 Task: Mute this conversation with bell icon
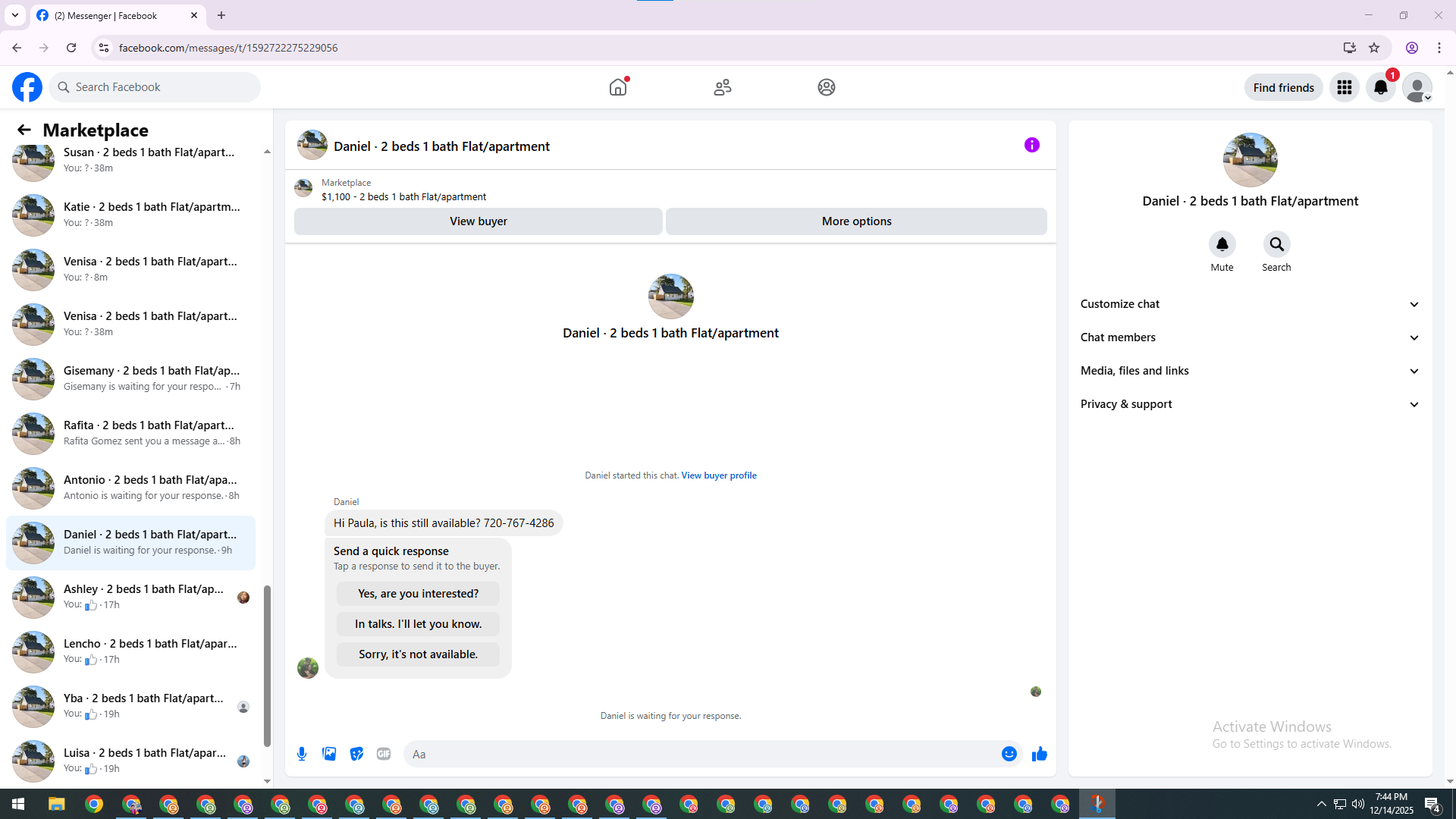click(1222, 245)
